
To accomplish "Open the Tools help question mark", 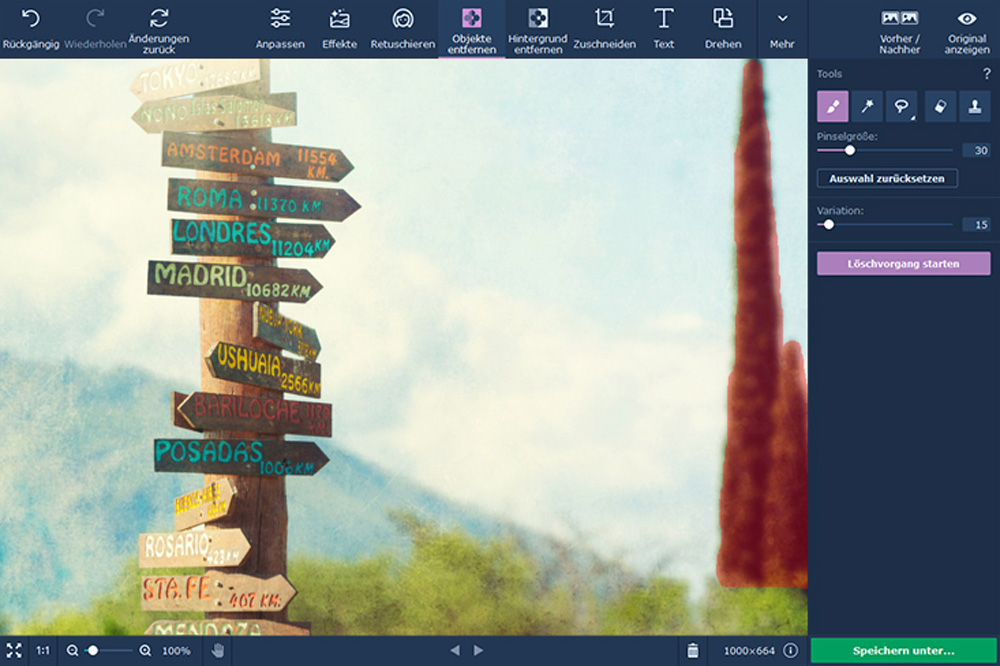I will click(x=987, y=73).
